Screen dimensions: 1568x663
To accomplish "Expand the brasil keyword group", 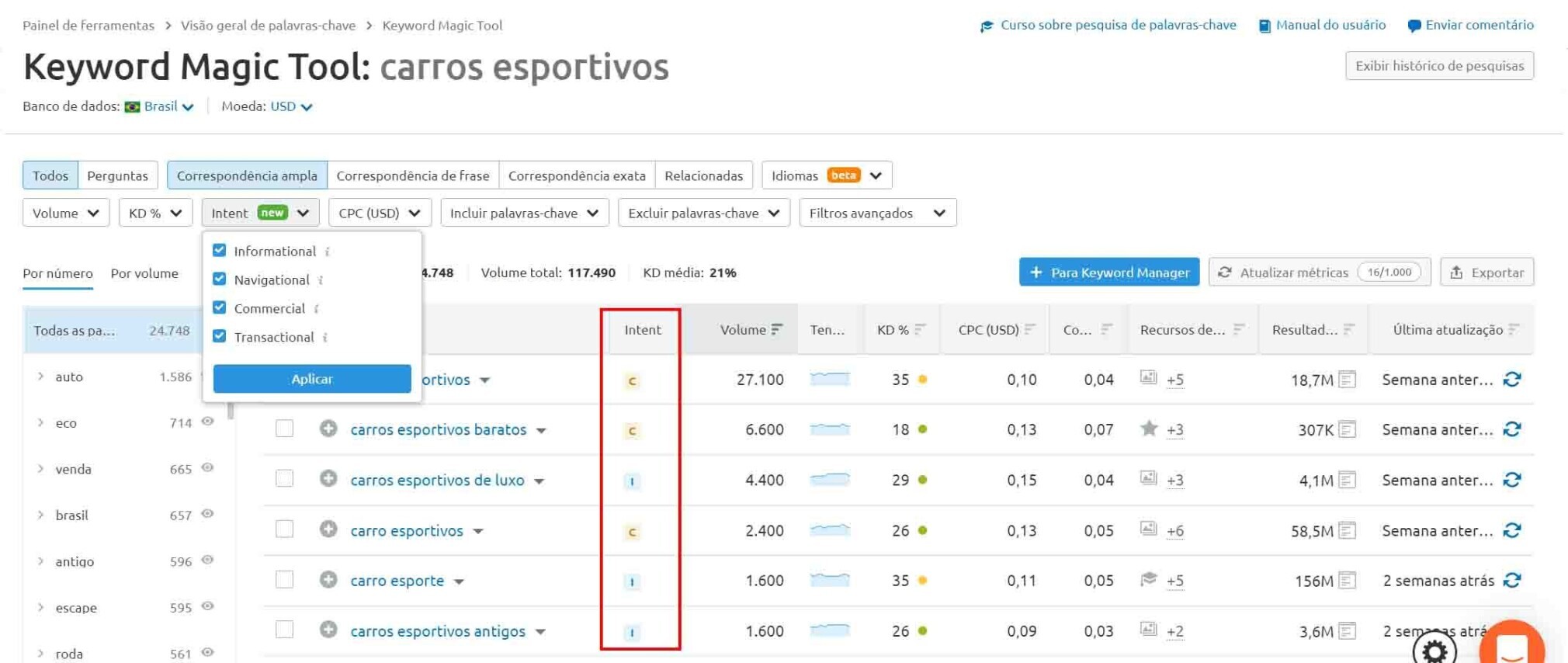I will click(x=41, y=515).
